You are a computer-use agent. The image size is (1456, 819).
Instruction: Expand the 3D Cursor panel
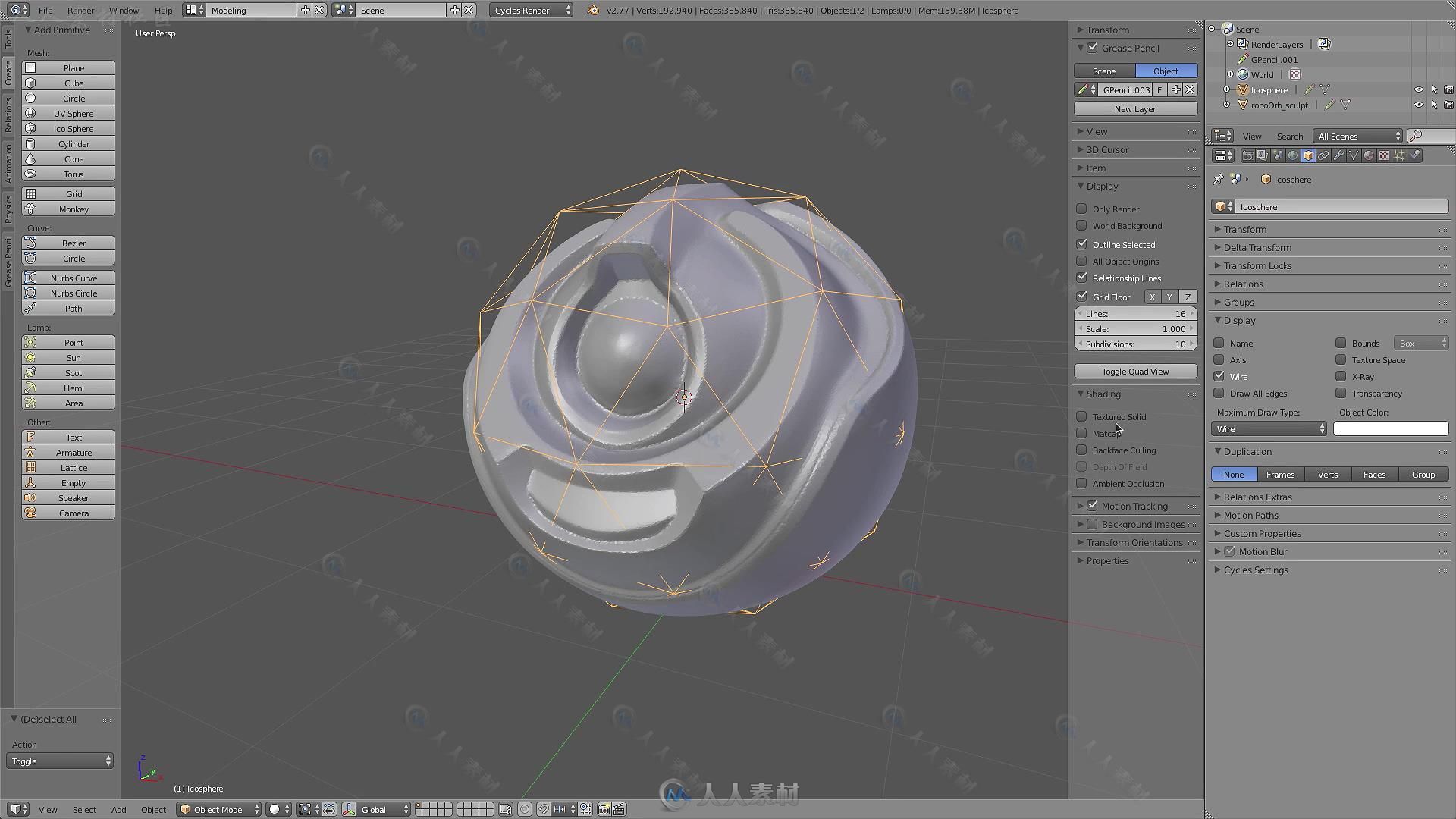[x=1107, y=149]
